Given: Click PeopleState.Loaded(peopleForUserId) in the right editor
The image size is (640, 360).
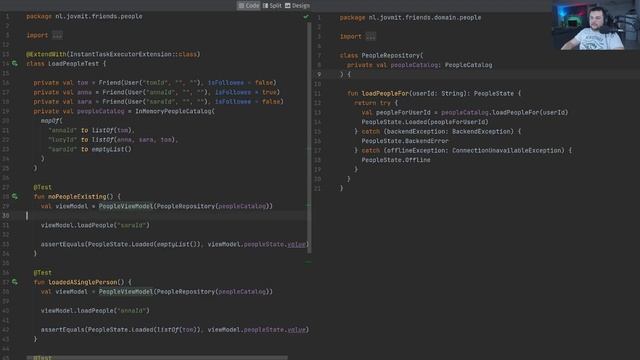Looking at the screenshot, I should (x=425, y=122).
